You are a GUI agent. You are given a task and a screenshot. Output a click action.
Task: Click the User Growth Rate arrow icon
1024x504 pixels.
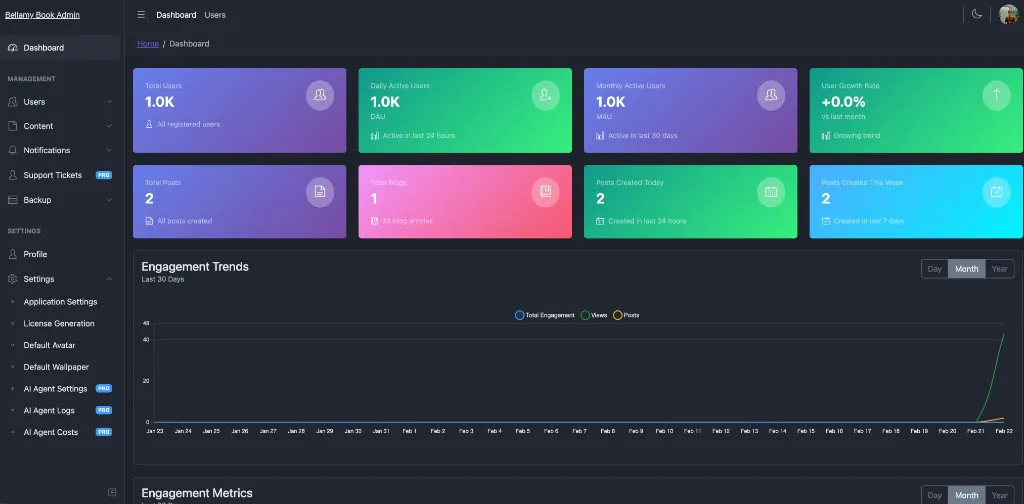click(x=997, y=95)
